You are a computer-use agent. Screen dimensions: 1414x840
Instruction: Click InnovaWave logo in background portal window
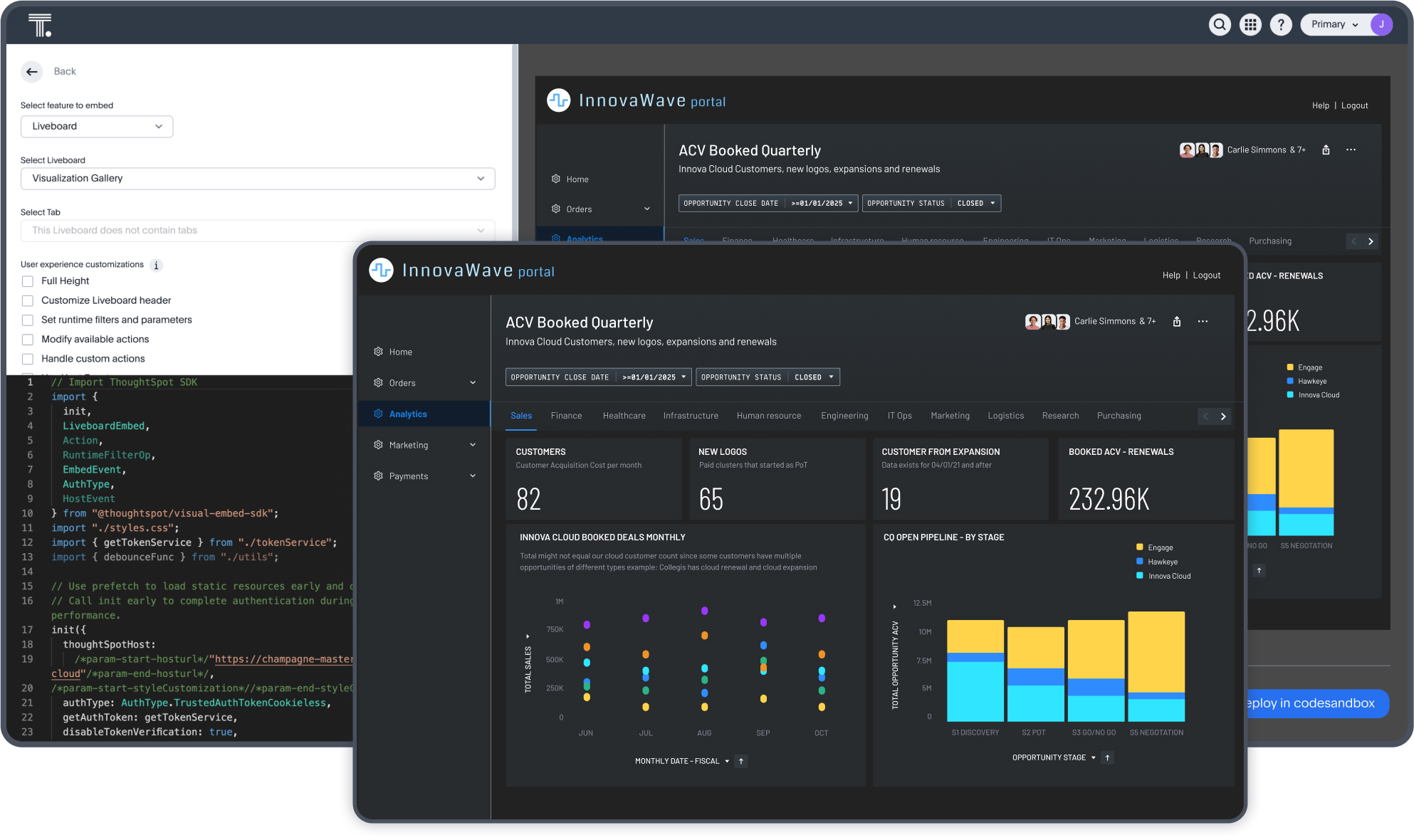tap(559, 100)
